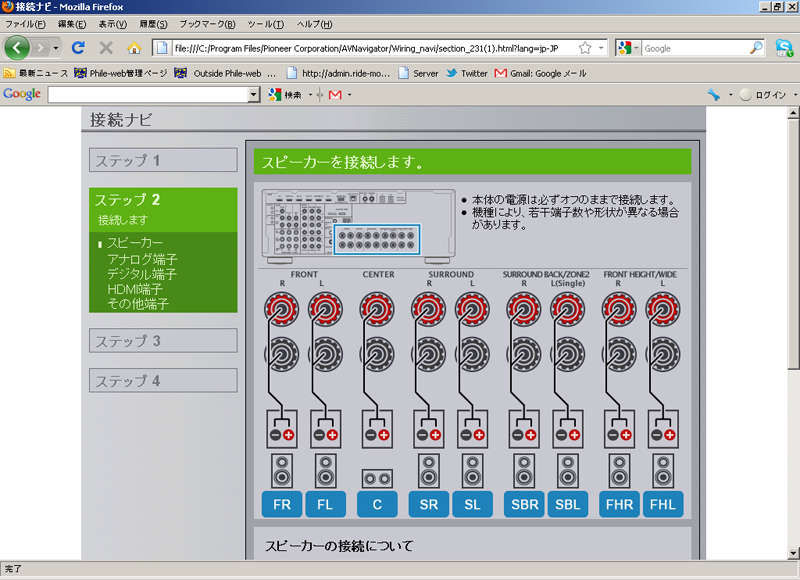Click the center speaker C button
The width and height of the screenshot is (800, 580).
pos(377,505)
